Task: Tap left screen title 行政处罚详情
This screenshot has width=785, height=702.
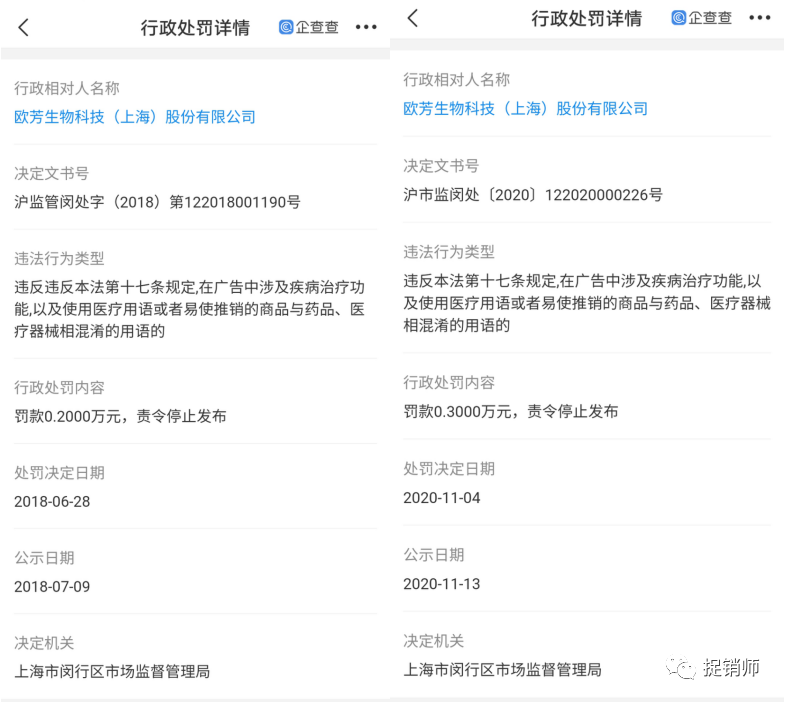Action: pyautogui.click(x=195, y=28)
